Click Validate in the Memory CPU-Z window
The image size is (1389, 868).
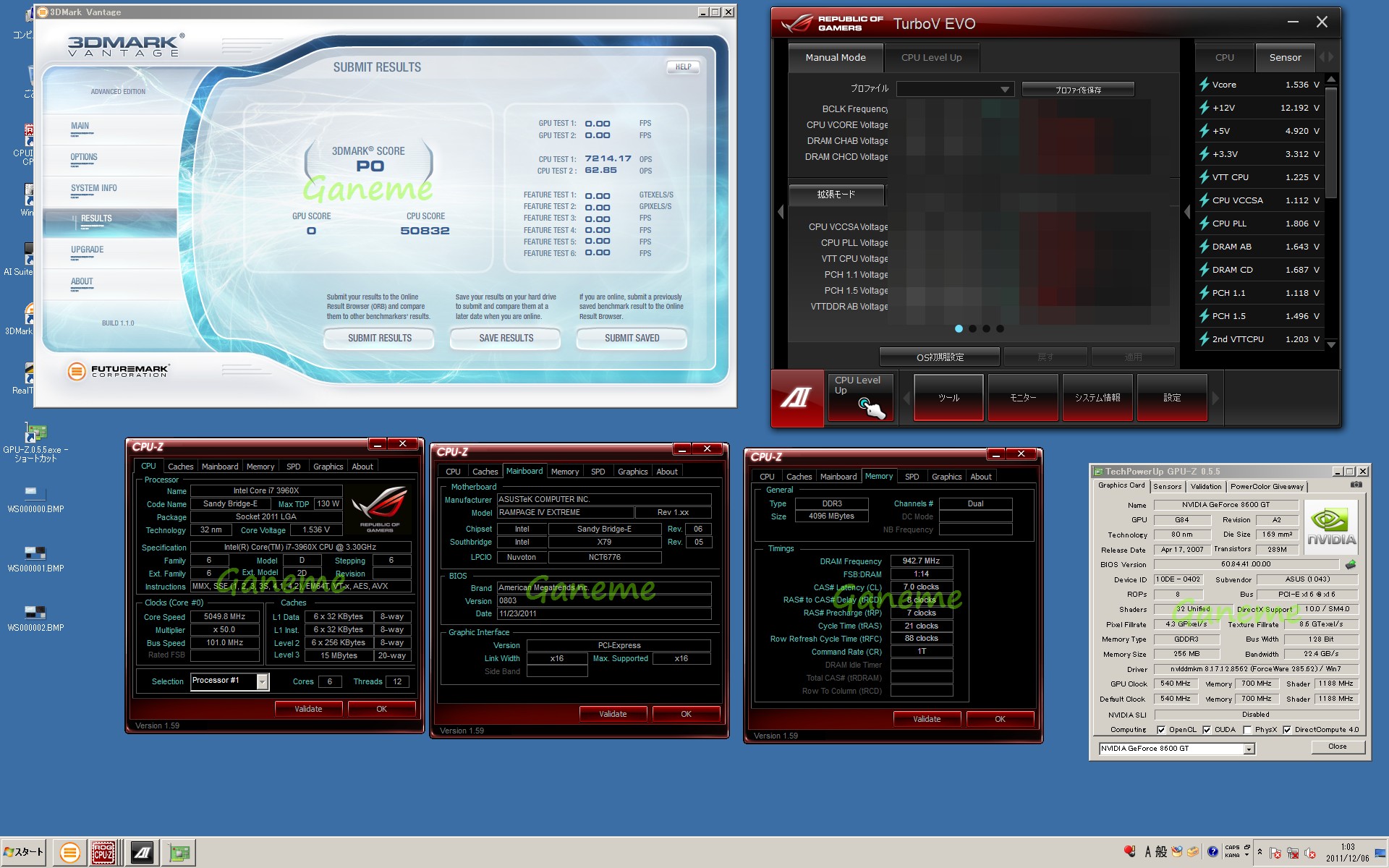[x=926, y=719]
